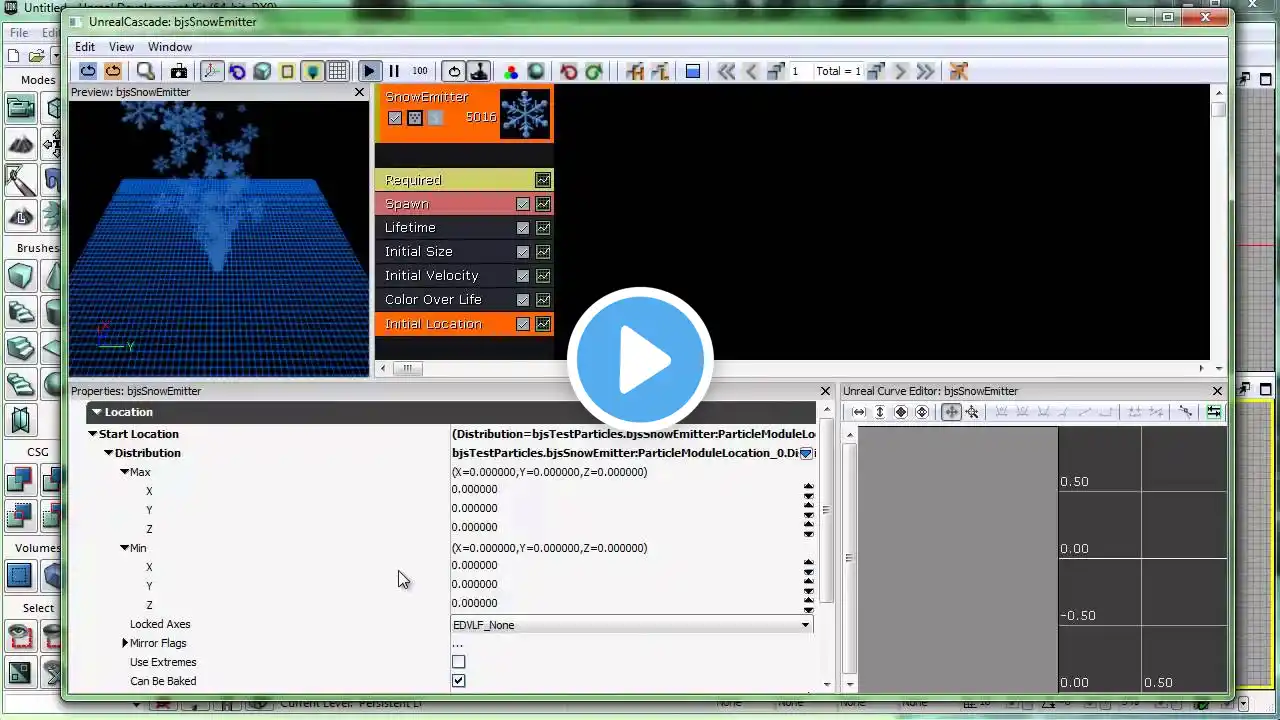Screen dimensions: 1280x720
Task: Enable the Use Extremes checkbox
Action: click(458, 662)
